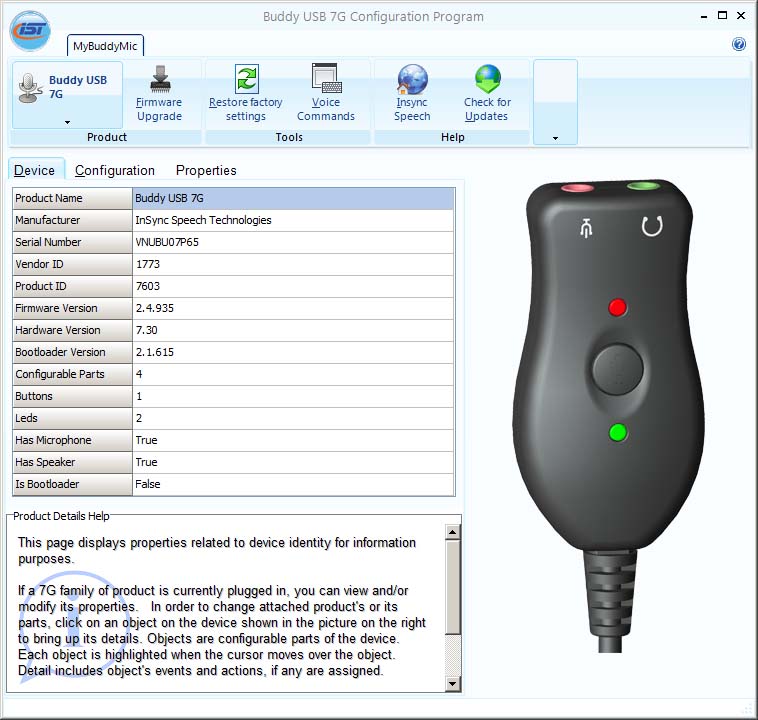Open the Properties tab
The image size is (758, 720).
pyautogui.click(x=206, y=170)
